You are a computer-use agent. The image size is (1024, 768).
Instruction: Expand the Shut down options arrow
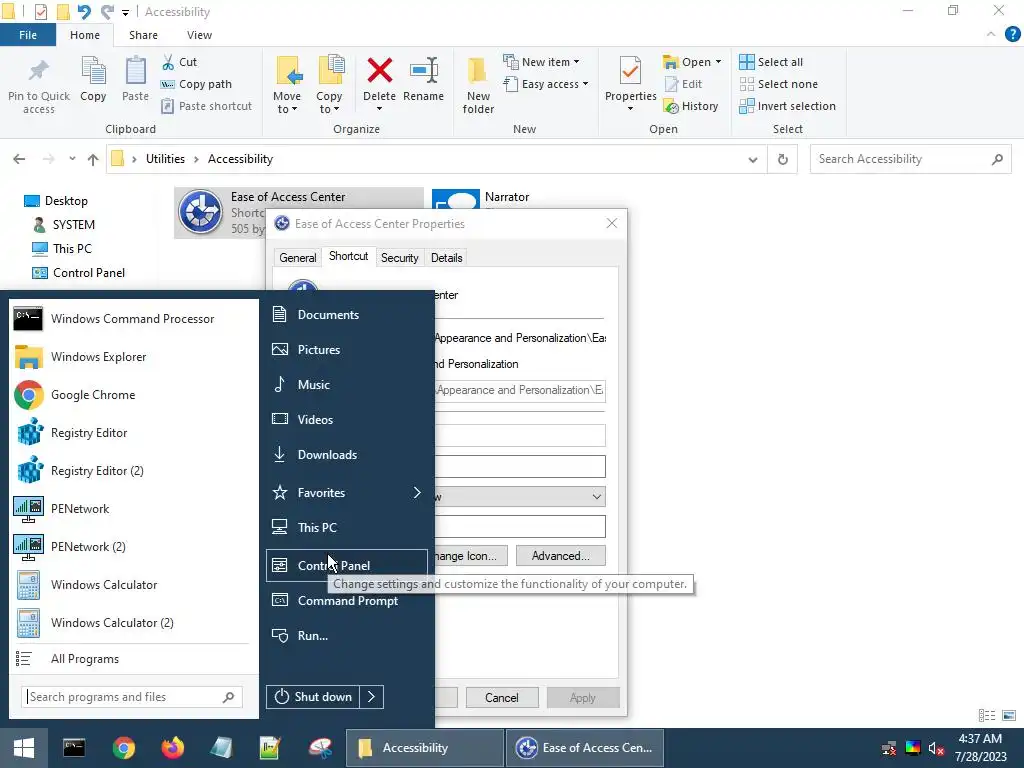(372, 697)
